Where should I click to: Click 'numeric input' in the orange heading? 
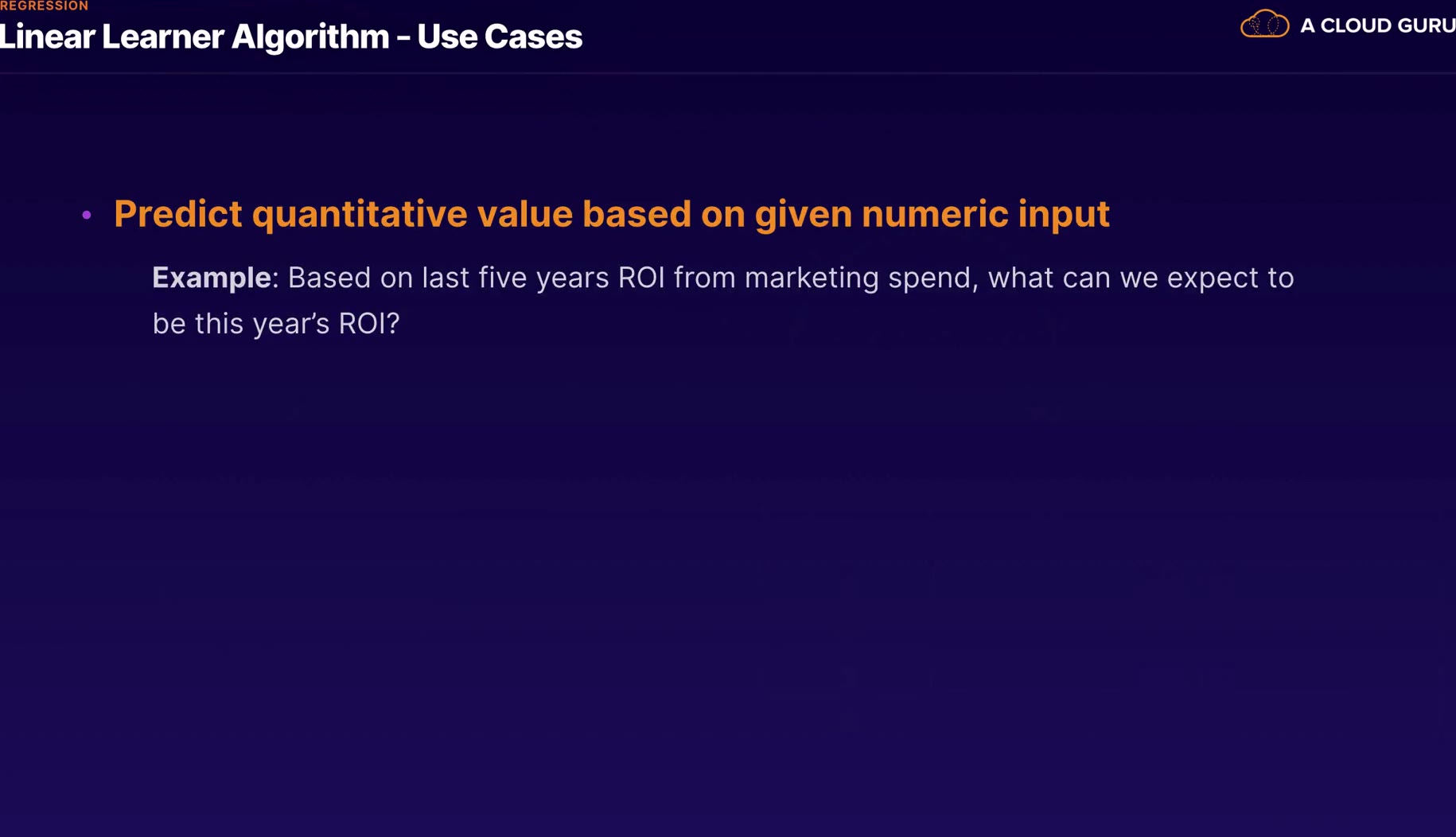(x=985, y=214)
